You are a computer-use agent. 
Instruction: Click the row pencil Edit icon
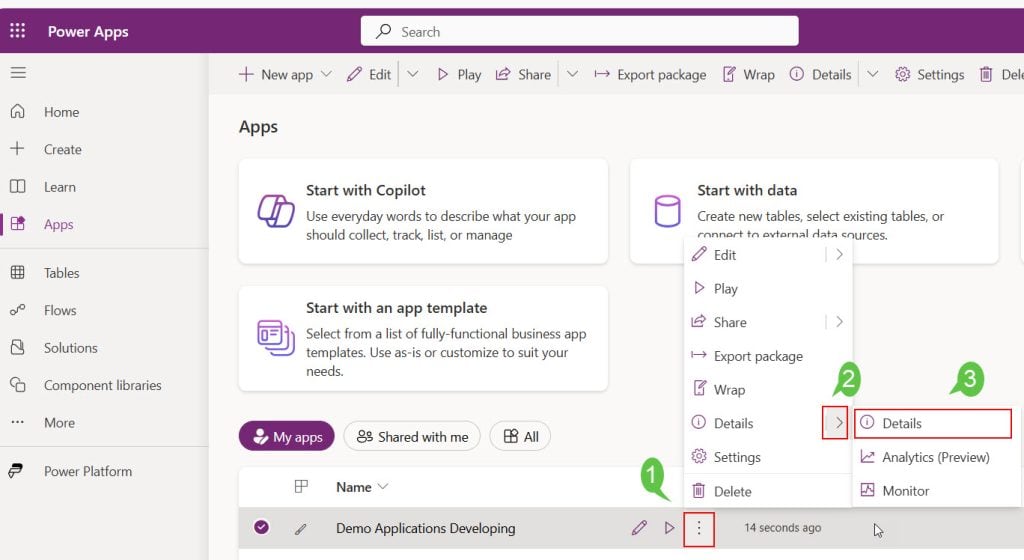tap(639, 527)
